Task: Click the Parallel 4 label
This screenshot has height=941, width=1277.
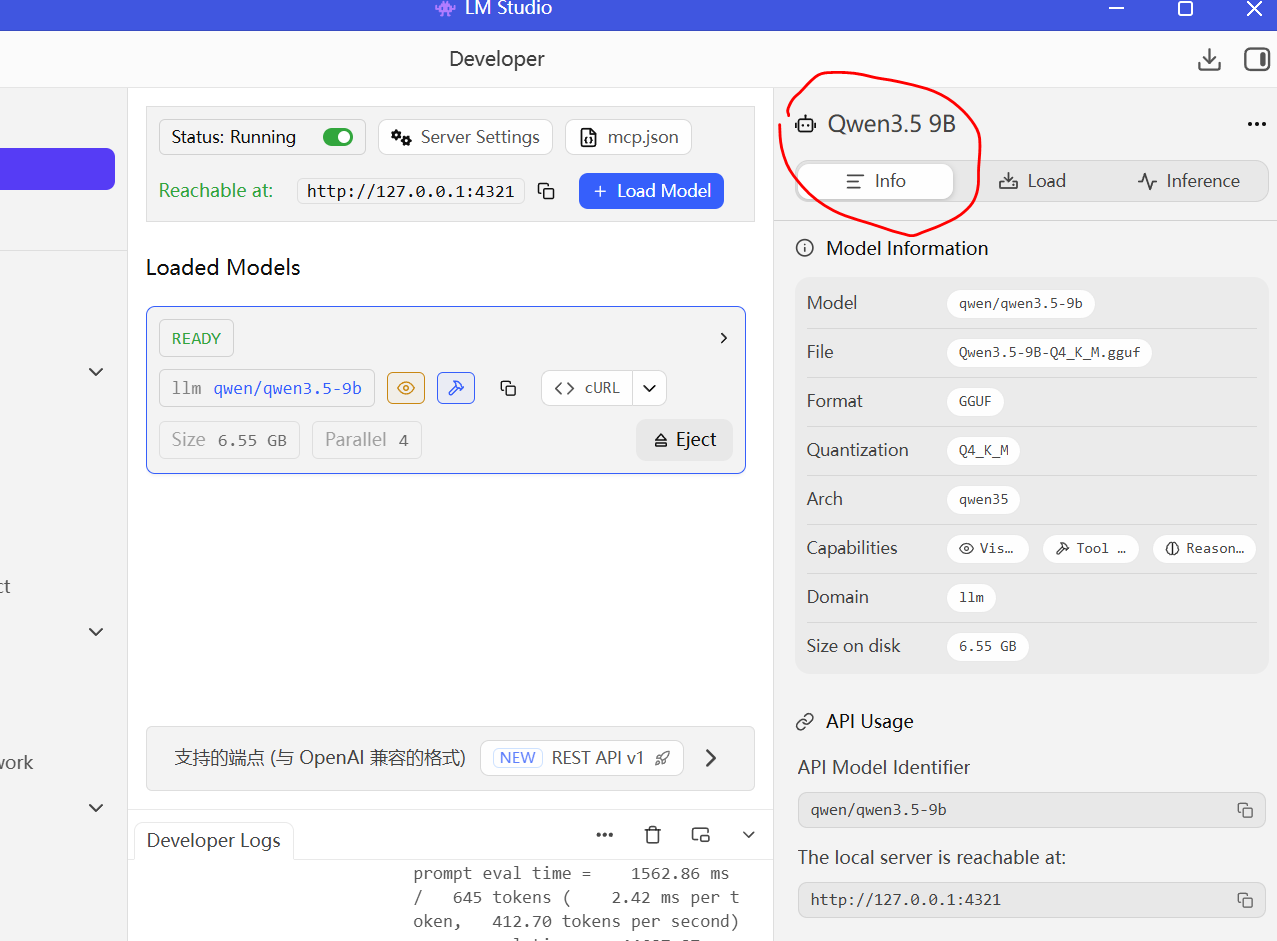Action: click(367, 440)
